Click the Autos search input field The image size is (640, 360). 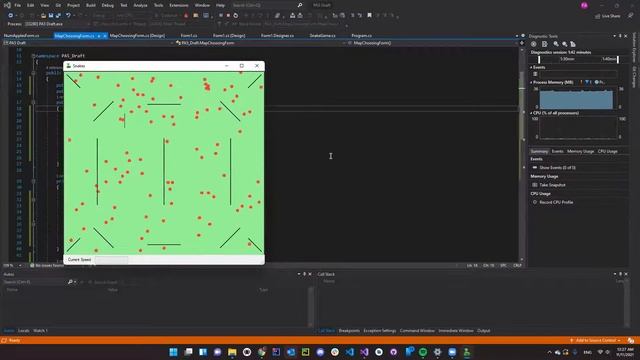click(35, 282)
